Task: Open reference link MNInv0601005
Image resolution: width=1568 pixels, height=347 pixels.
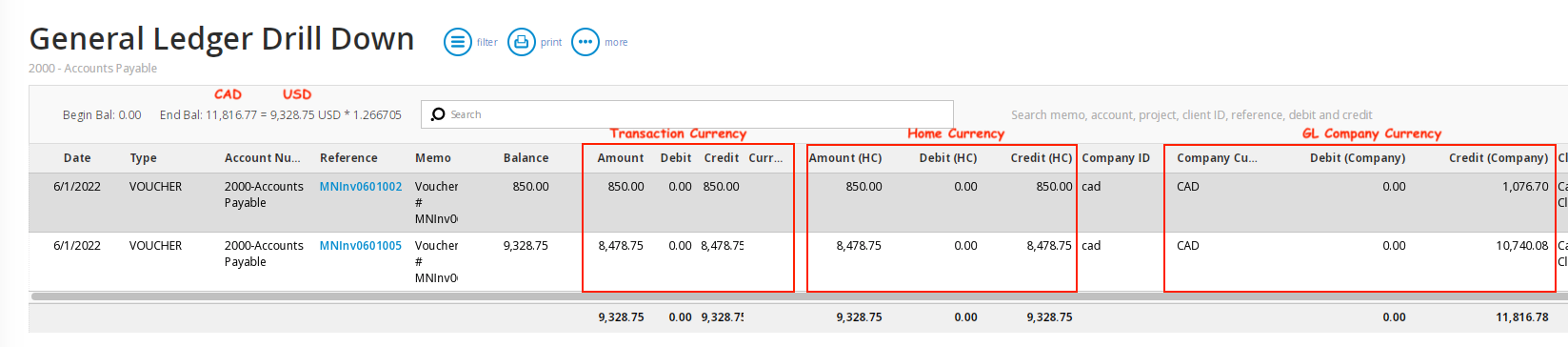Action: coord(361,246)
